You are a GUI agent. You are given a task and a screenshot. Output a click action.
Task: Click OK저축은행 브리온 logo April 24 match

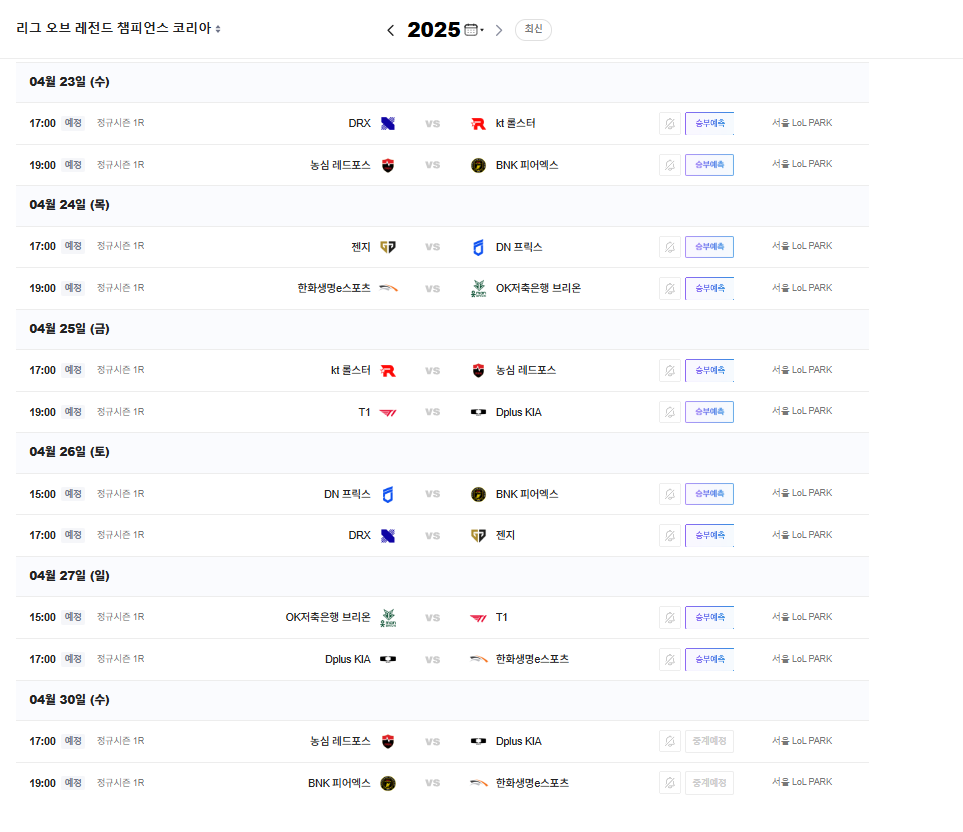(x=478, y=288)
